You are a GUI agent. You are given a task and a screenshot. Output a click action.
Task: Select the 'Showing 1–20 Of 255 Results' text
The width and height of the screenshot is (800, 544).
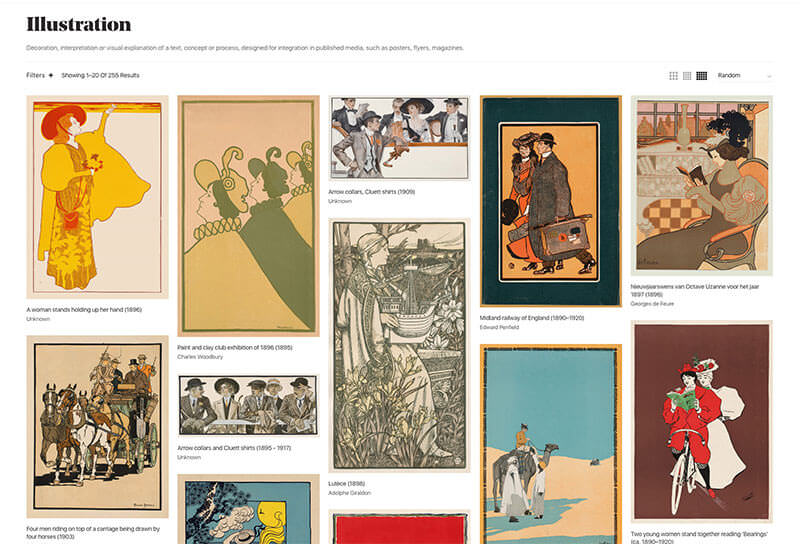[x=101, y=75]
